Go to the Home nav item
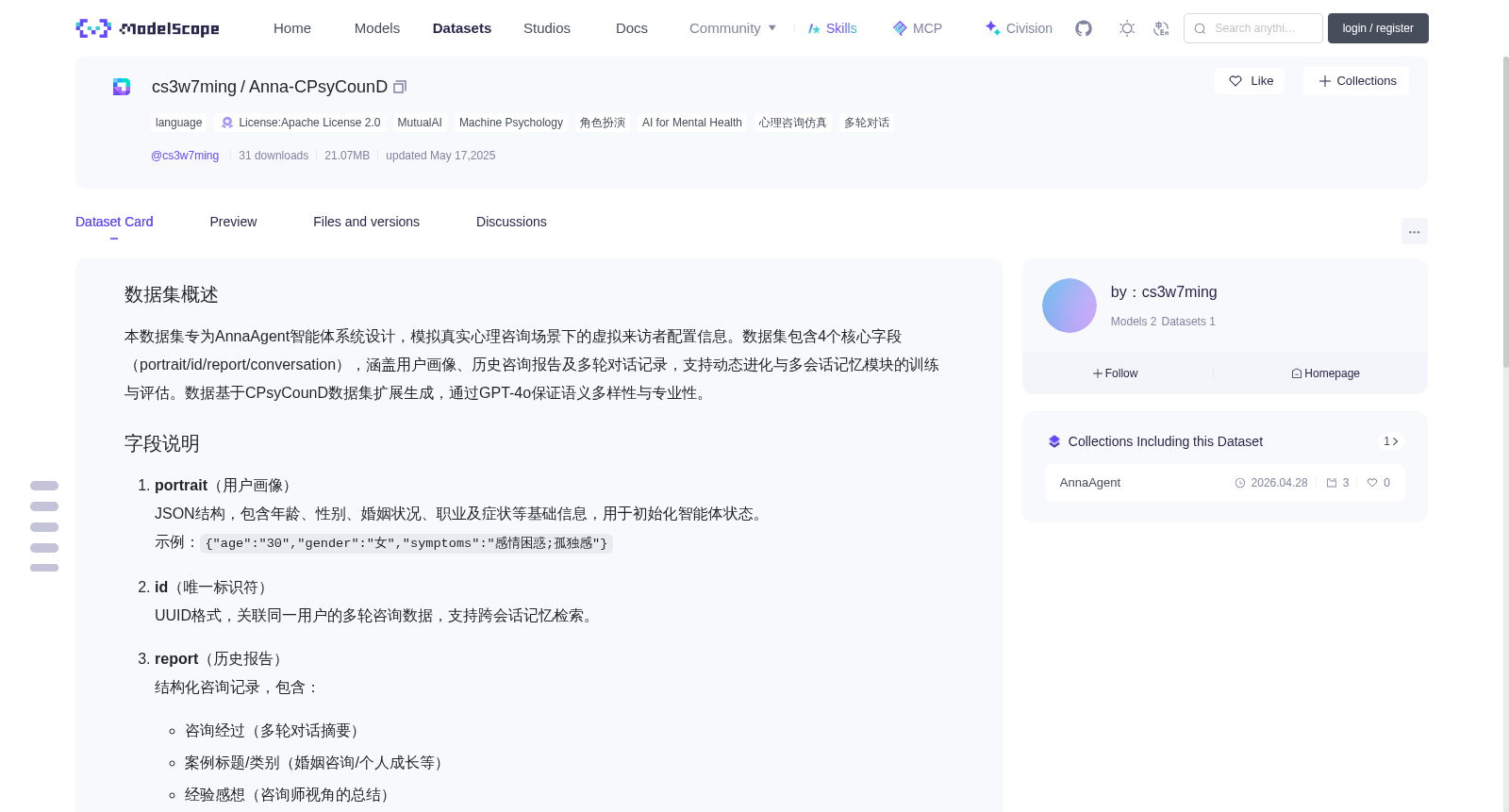Image resolution: width=1509 pixels, height=812 pixels. tap(292, 28)
